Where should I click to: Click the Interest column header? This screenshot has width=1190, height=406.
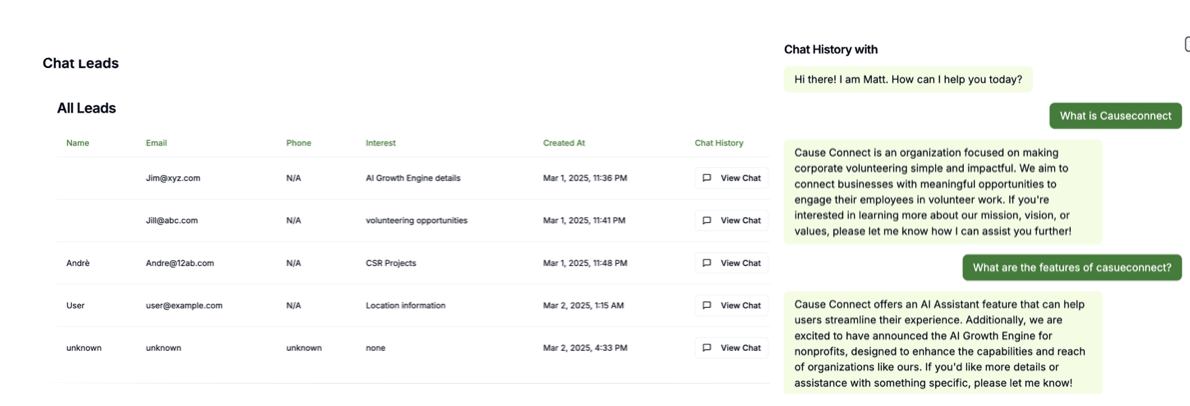pos(380,143)
